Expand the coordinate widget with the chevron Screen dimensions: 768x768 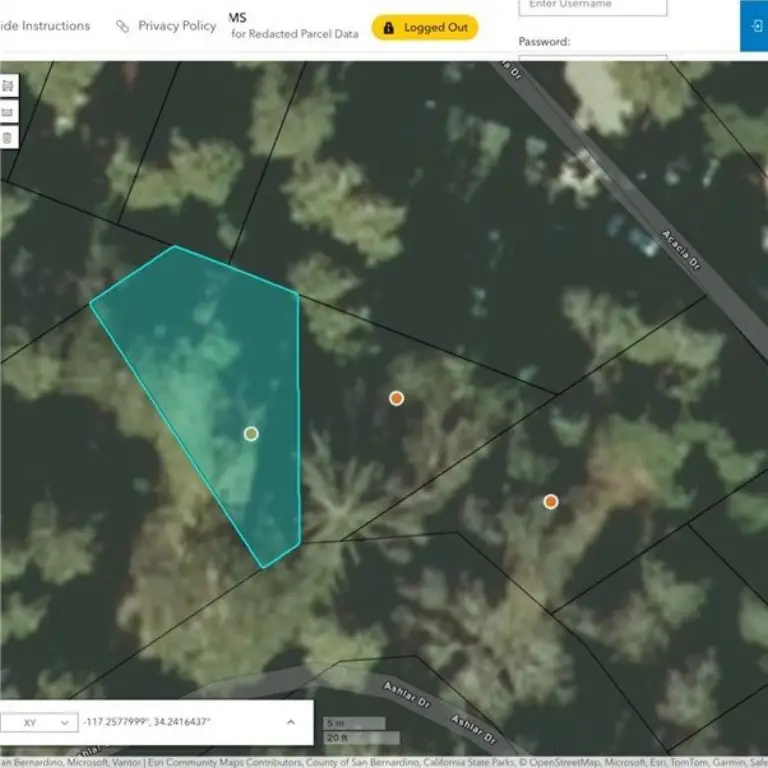click(291, 722)
